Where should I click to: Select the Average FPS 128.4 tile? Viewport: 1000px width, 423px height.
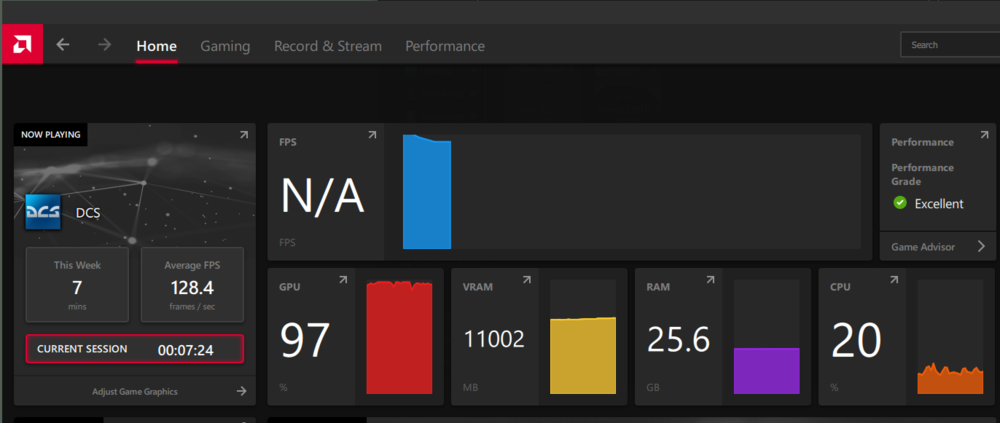[192, 285]
